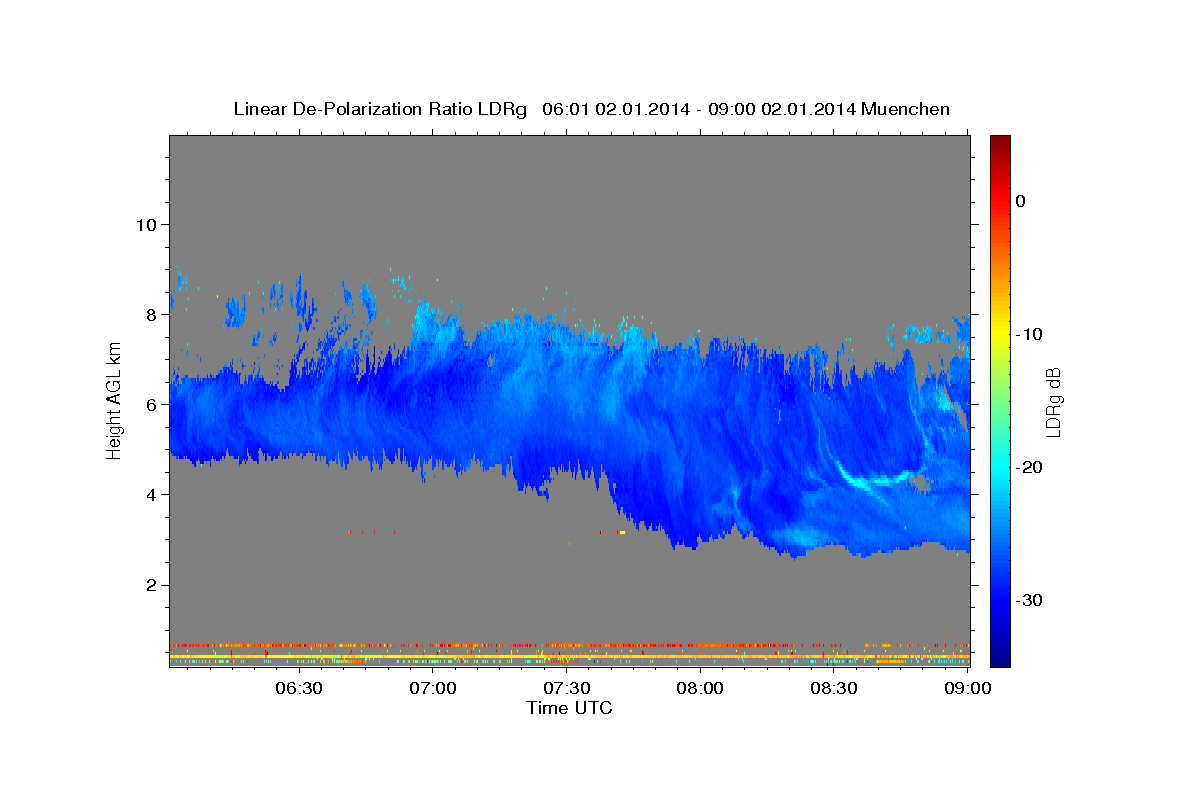Click the colorbar value -20
The image size is (1200, 800).
pos(1029,467)
